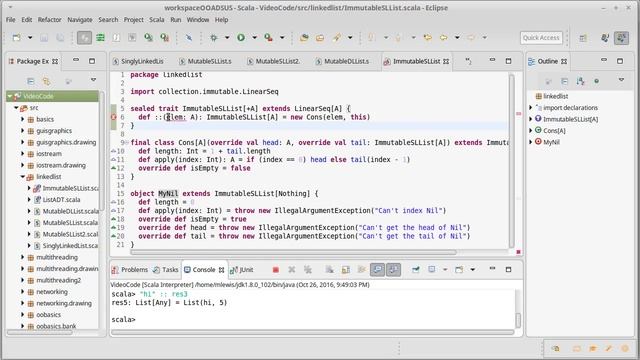Switch to the MutableDLList.s editor tab

[x=346, y=61]
